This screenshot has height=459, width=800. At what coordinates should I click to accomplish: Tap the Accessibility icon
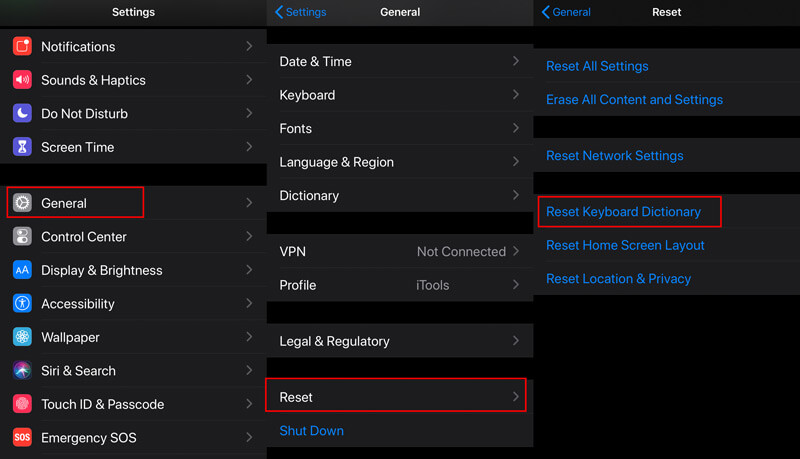(x=22, y=303)
